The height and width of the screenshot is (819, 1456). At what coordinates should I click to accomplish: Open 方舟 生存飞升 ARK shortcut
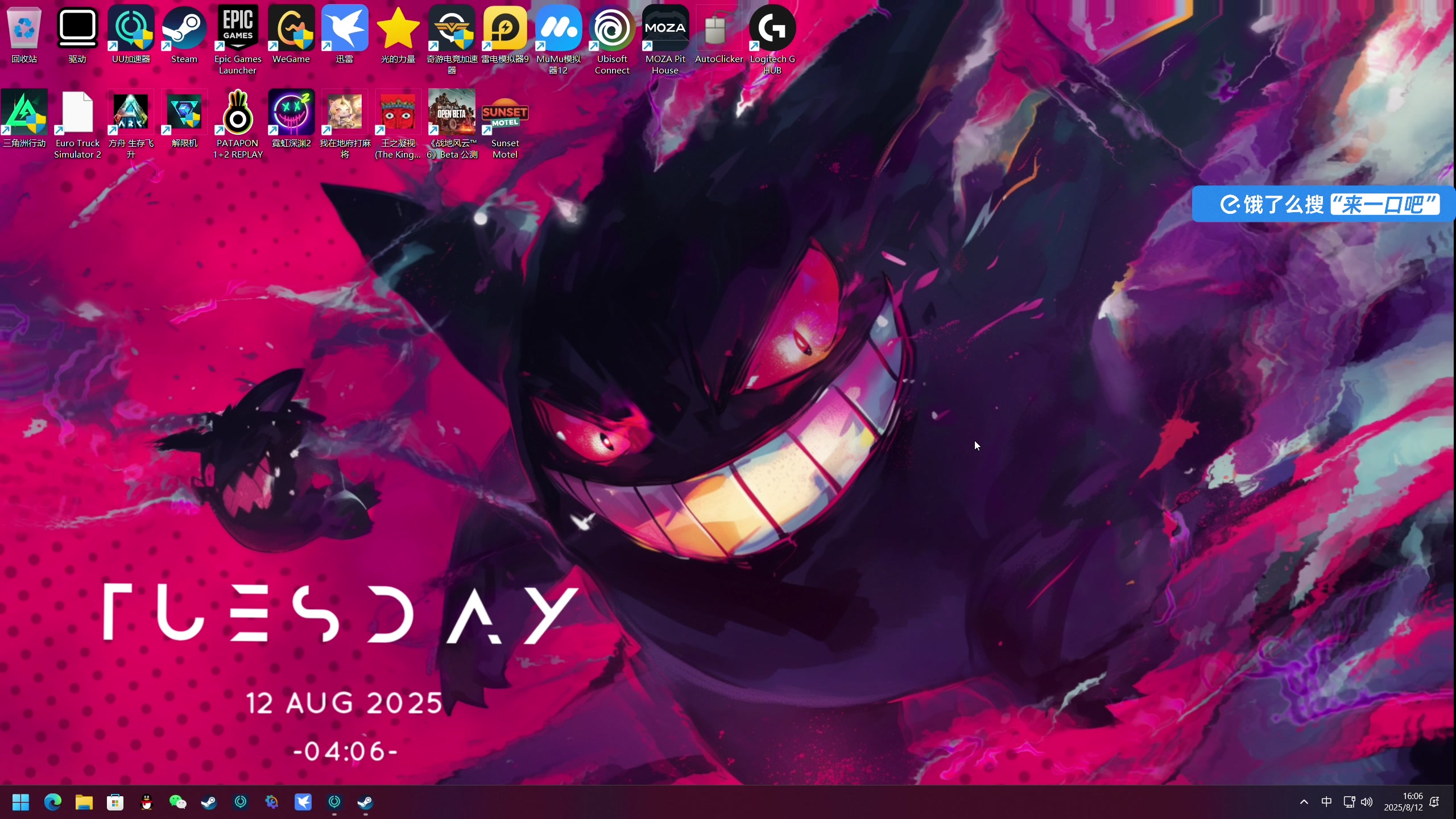tap(131, 124)
